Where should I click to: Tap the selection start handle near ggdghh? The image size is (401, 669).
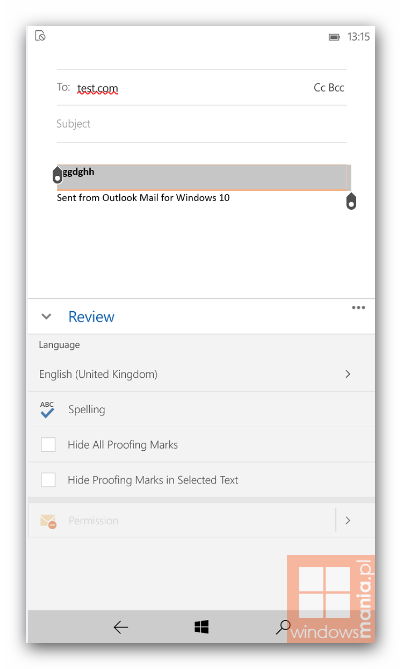click(57, 175)
